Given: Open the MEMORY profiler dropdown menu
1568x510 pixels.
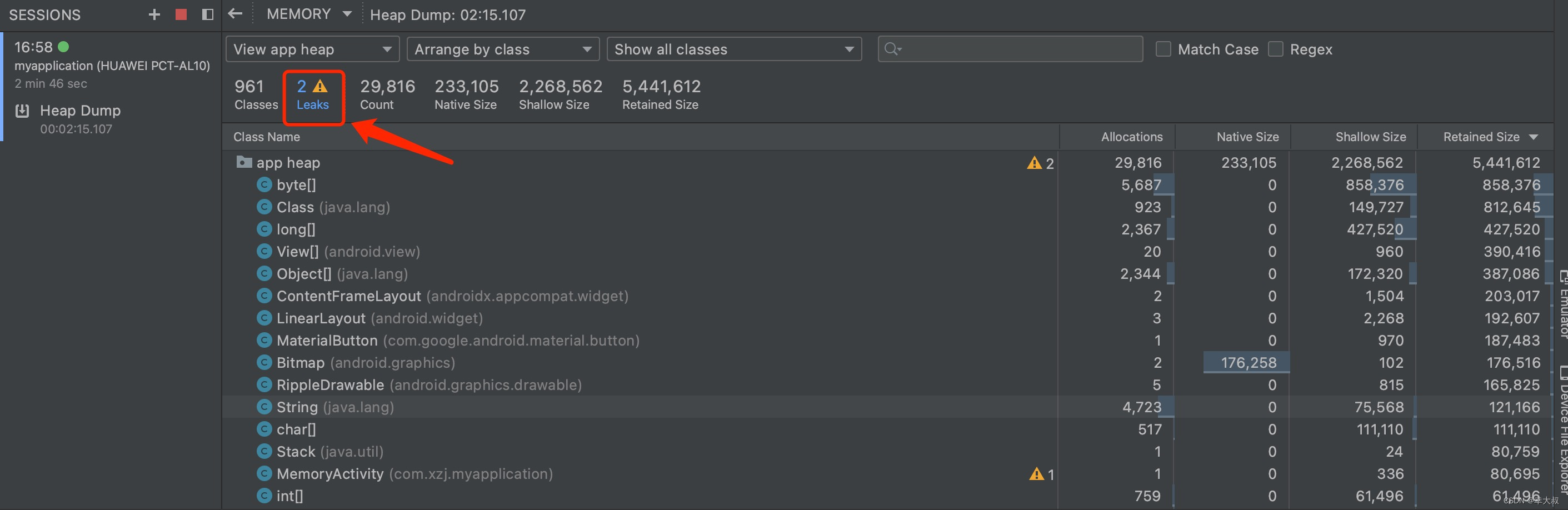Looking at the screenshot, I should click(308, 14).
